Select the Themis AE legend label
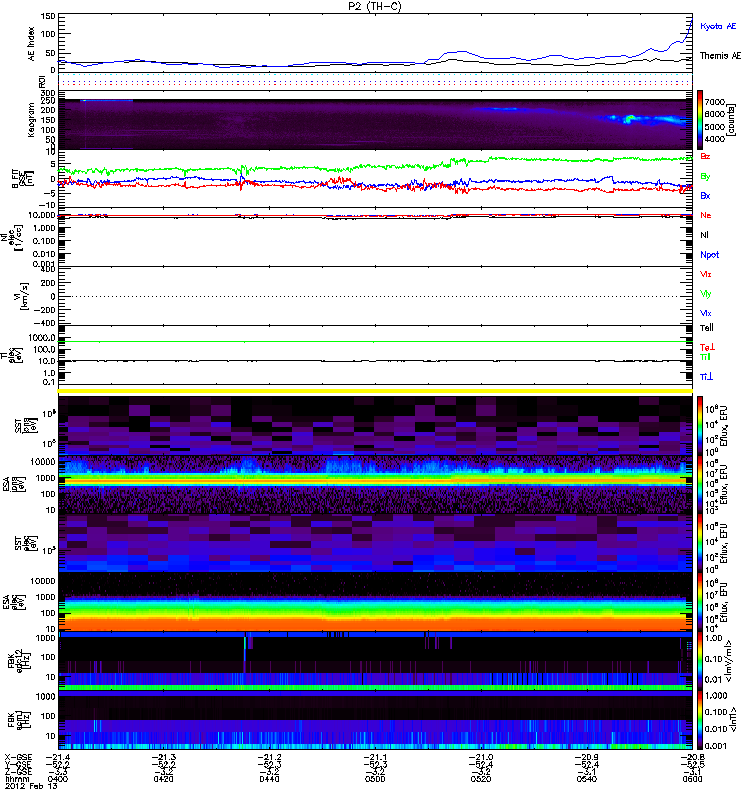750x800 pixels. pyautogui.click(x=720, y=56)
